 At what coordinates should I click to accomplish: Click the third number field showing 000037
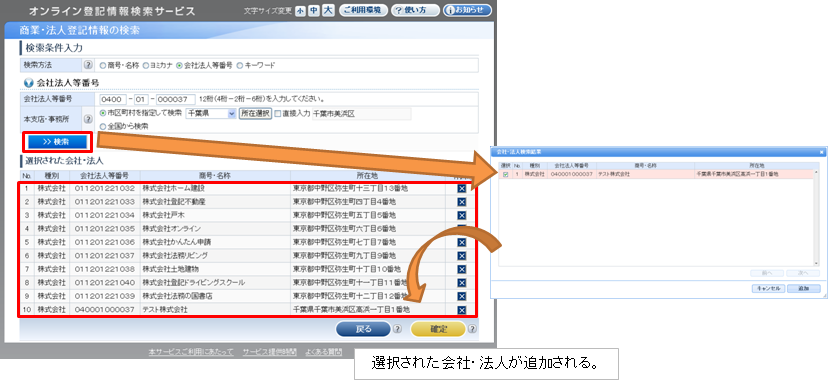175,99
